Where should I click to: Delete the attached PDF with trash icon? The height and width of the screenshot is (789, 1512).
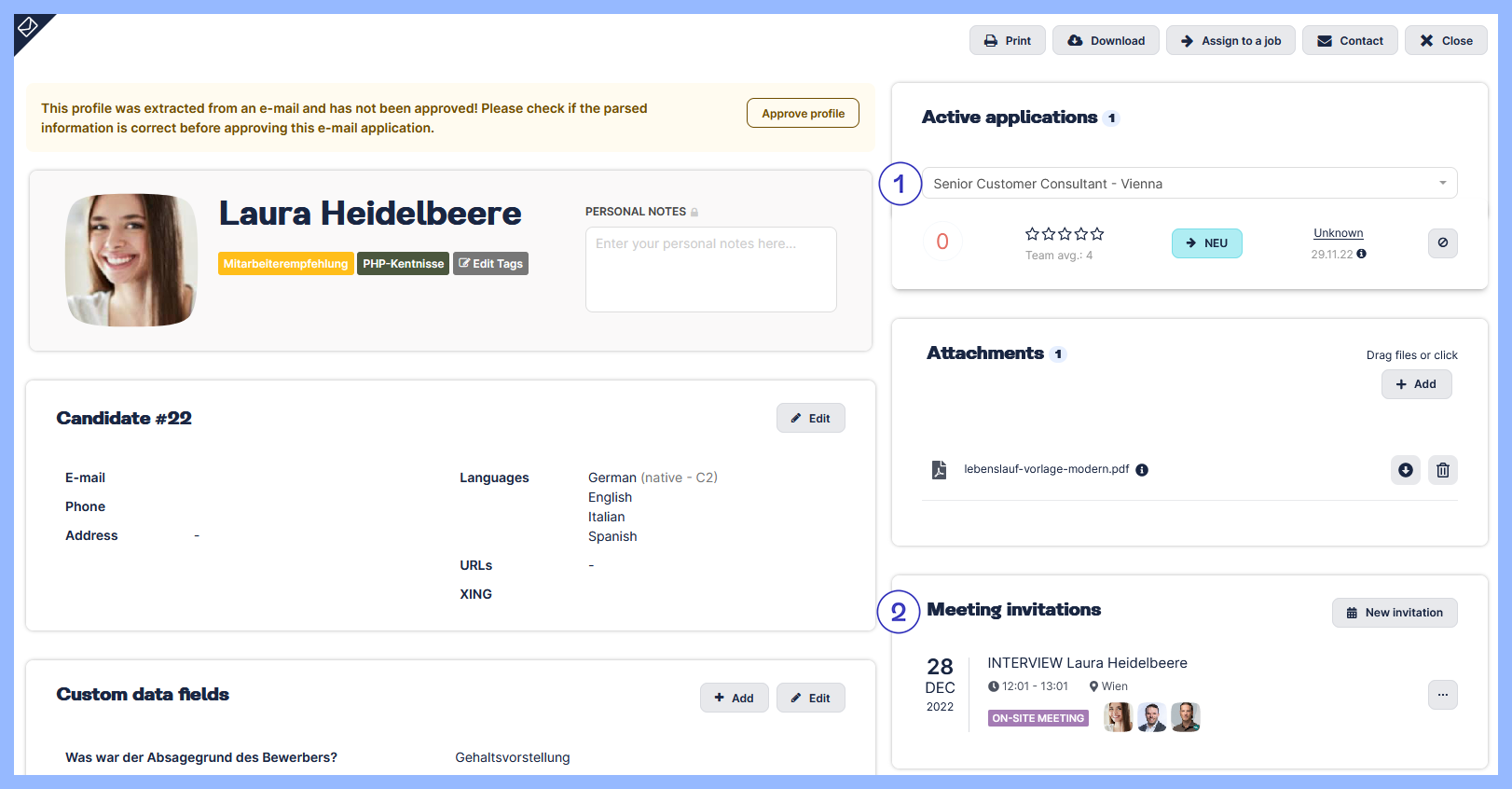tap(1442, 470)
